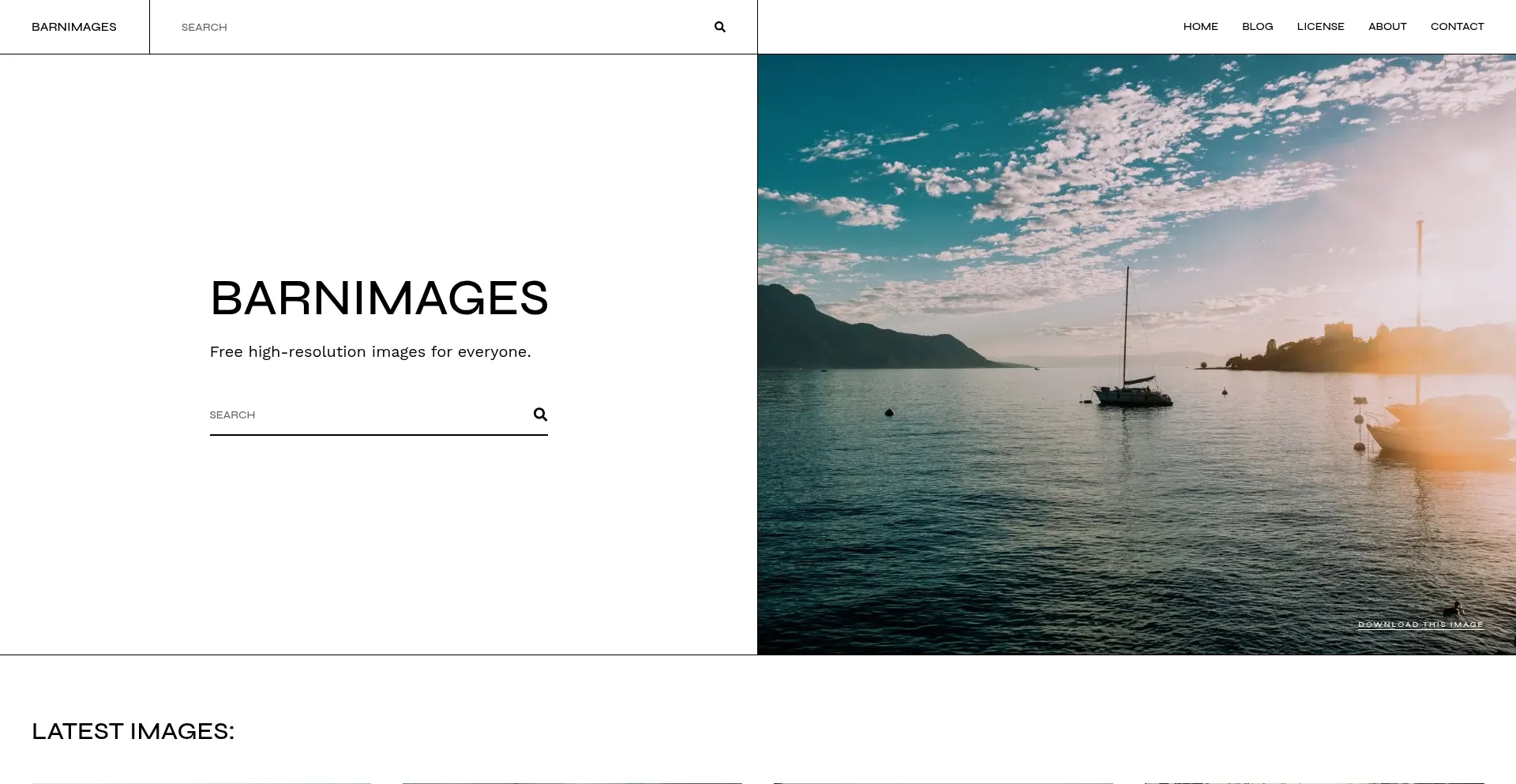1516x784 pixels.
Task: Open the Contact page
Action: click(1457, 27)
